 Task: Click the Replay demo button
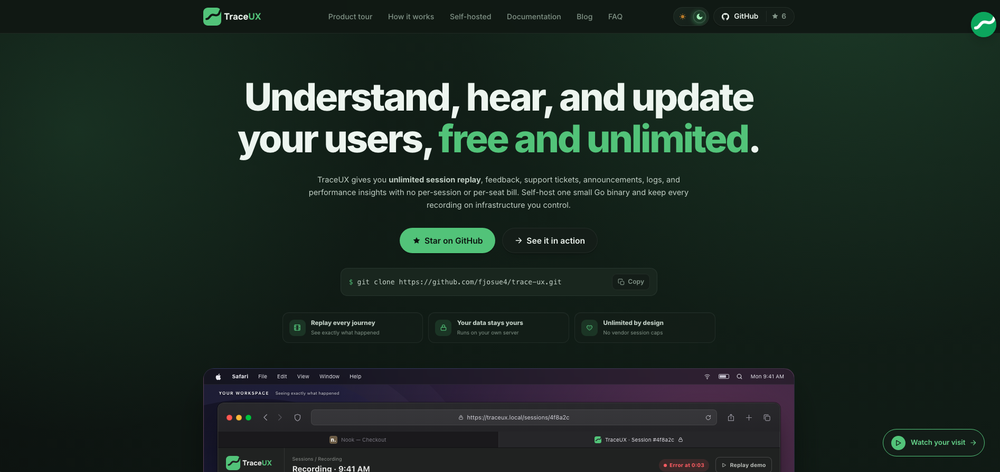(744, 465)
